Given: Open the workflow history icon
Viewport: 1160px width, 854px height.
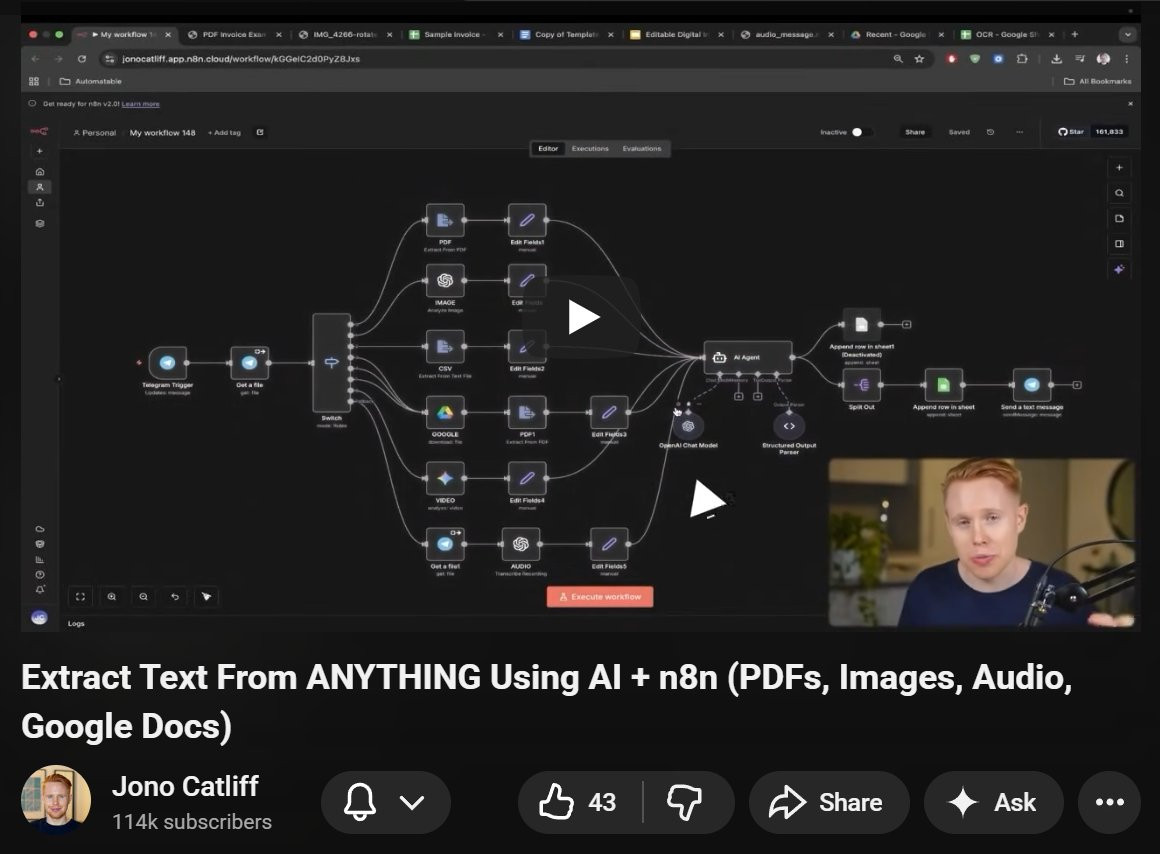Looking at the screenshot, I should pyautogui.click(x=991, y=132).
